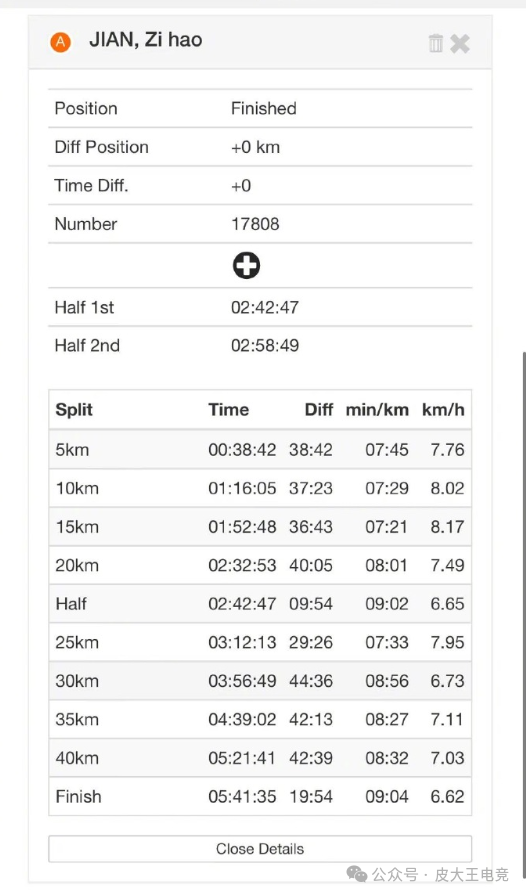Click the runner name JIAN, Zi hao
This screenshot has width=526, height=896.
tap(146, 40)
